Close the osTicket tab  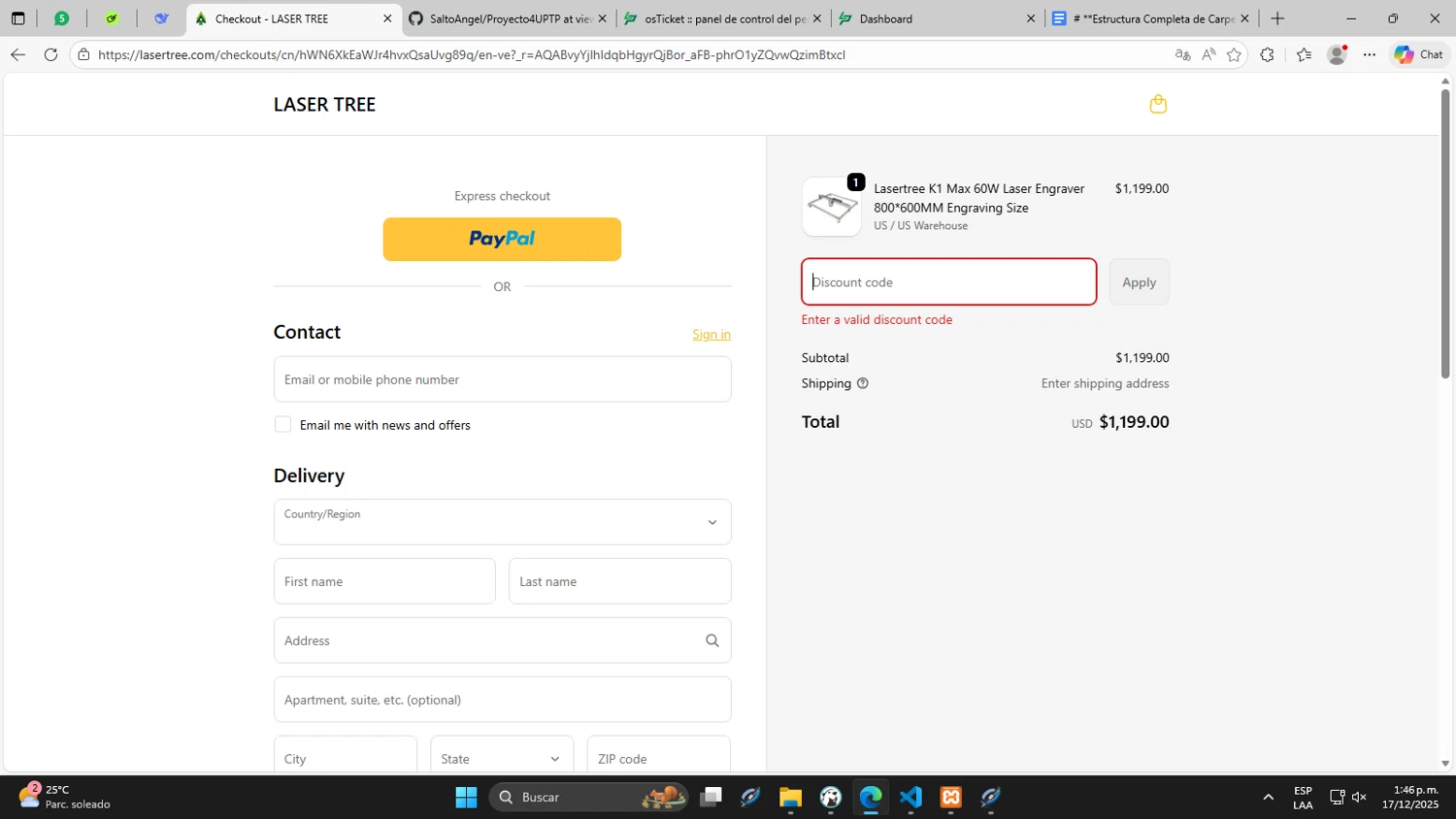[x=816, y=18]
